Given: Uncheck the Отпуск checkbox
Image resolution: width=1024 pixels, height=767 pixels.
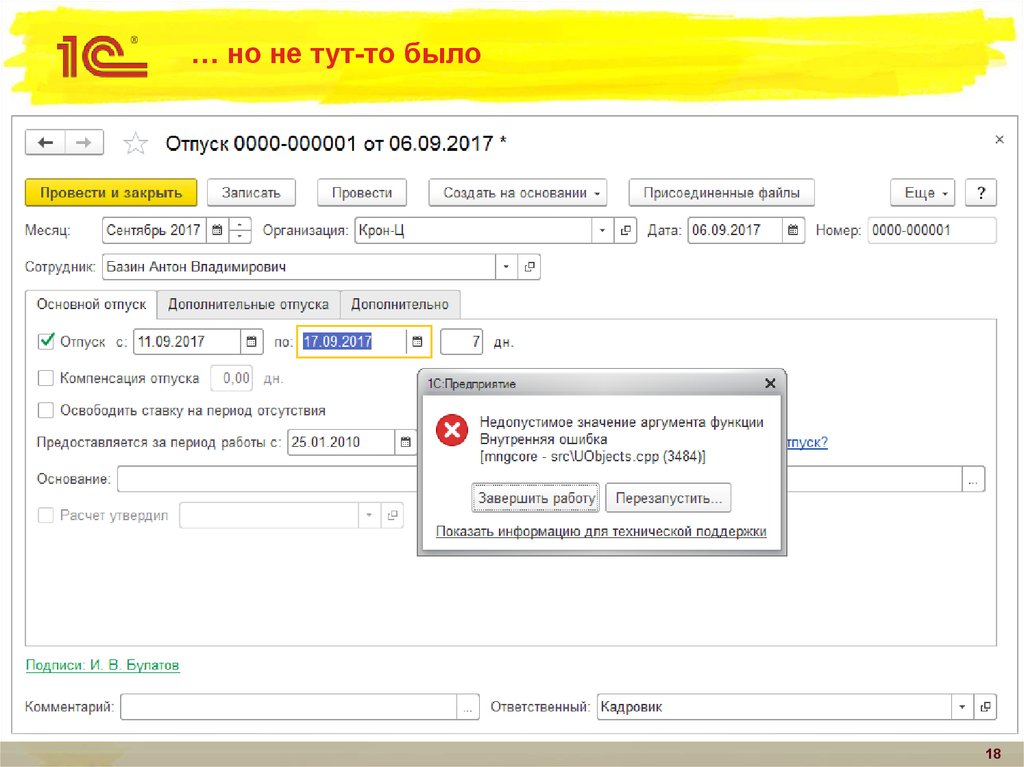Looking at the screenshot, I should 46,341.
